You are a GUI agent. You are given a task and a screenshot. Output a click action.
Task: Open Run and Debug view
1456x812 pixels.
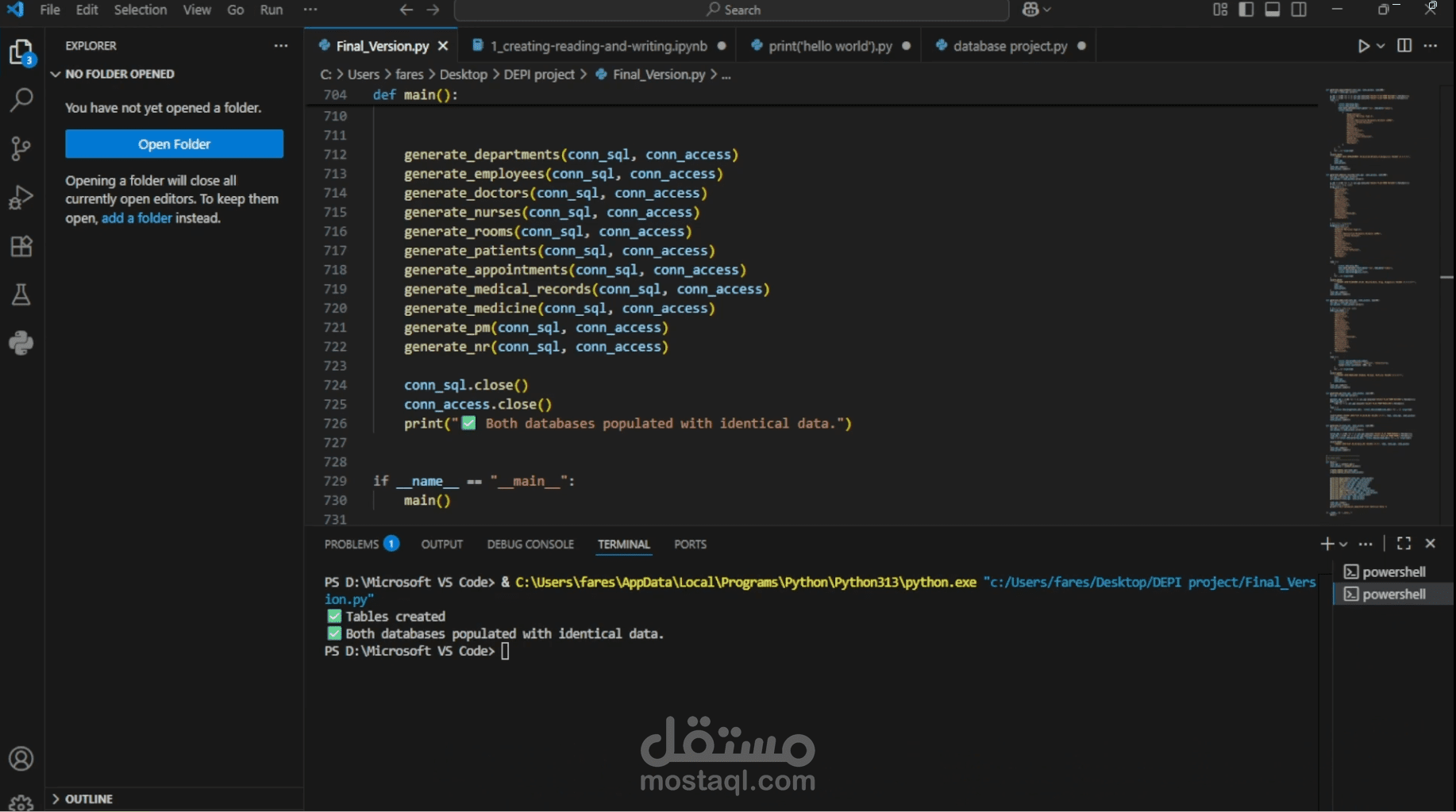[21, 198]
